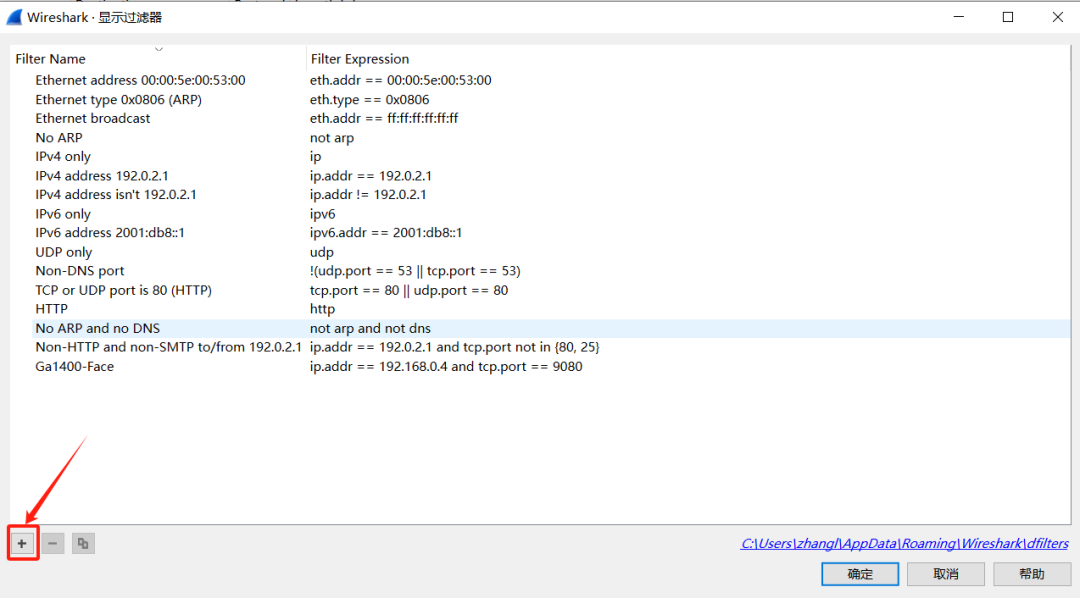Click expression eth.addr == ff:ff:ff:ff:ff:ff
The image size is (1080, 598).
384,118
